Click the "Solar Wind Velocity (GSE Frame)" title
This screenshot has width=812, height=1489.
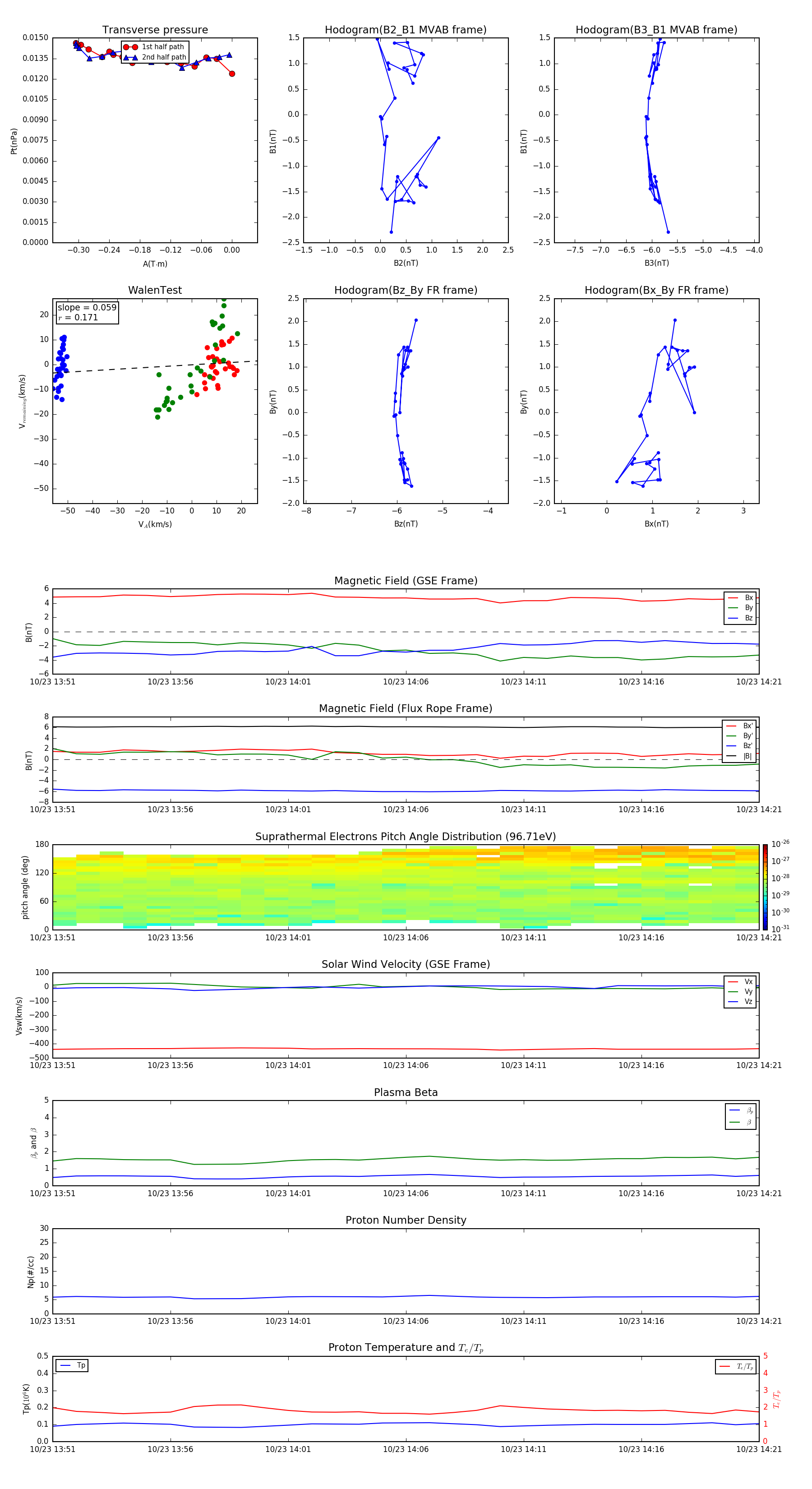click(406, 965)
